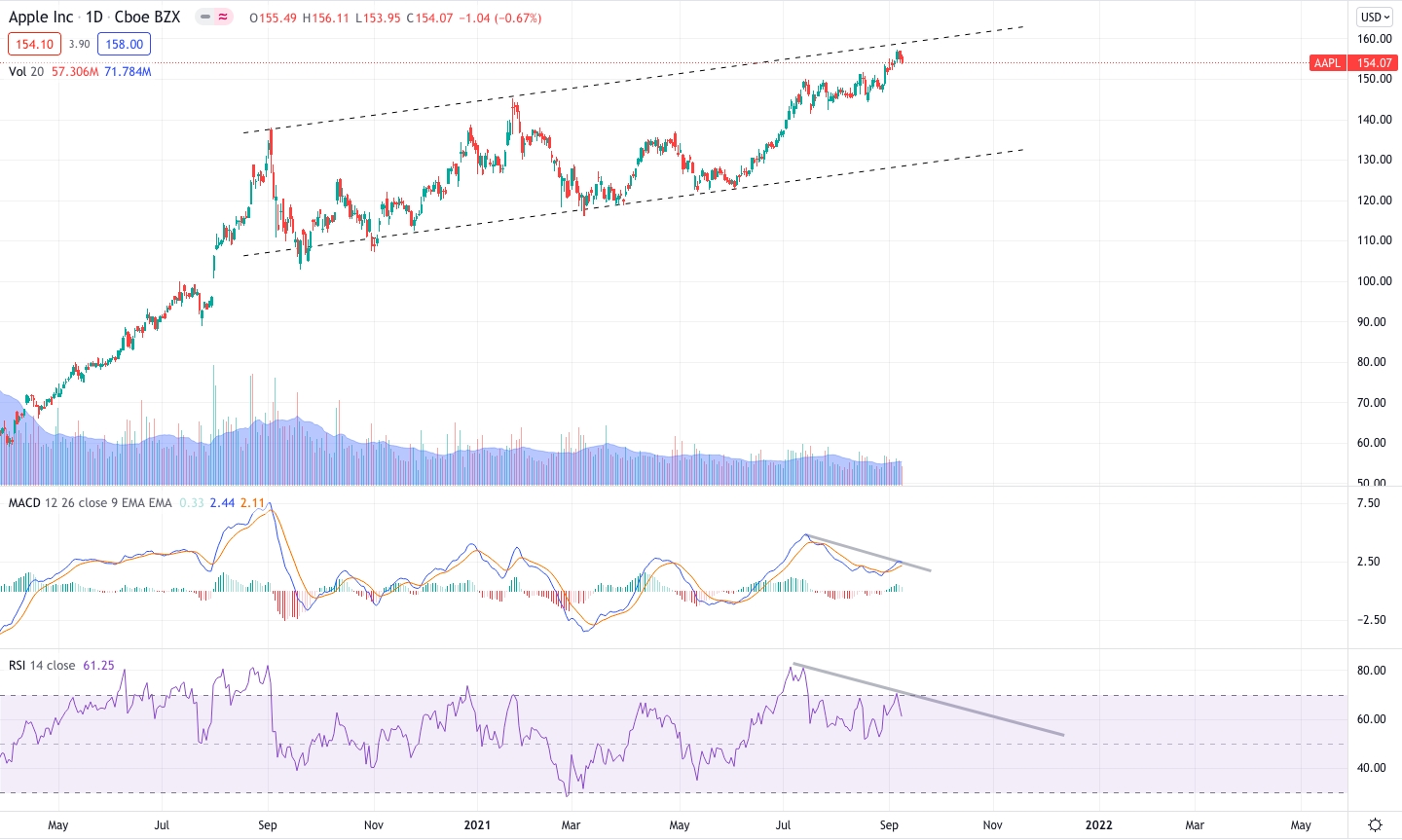Viewport: 1402px width, 840px height.
Task: Click the AAPL price label tag
Action: (1327, 63)
